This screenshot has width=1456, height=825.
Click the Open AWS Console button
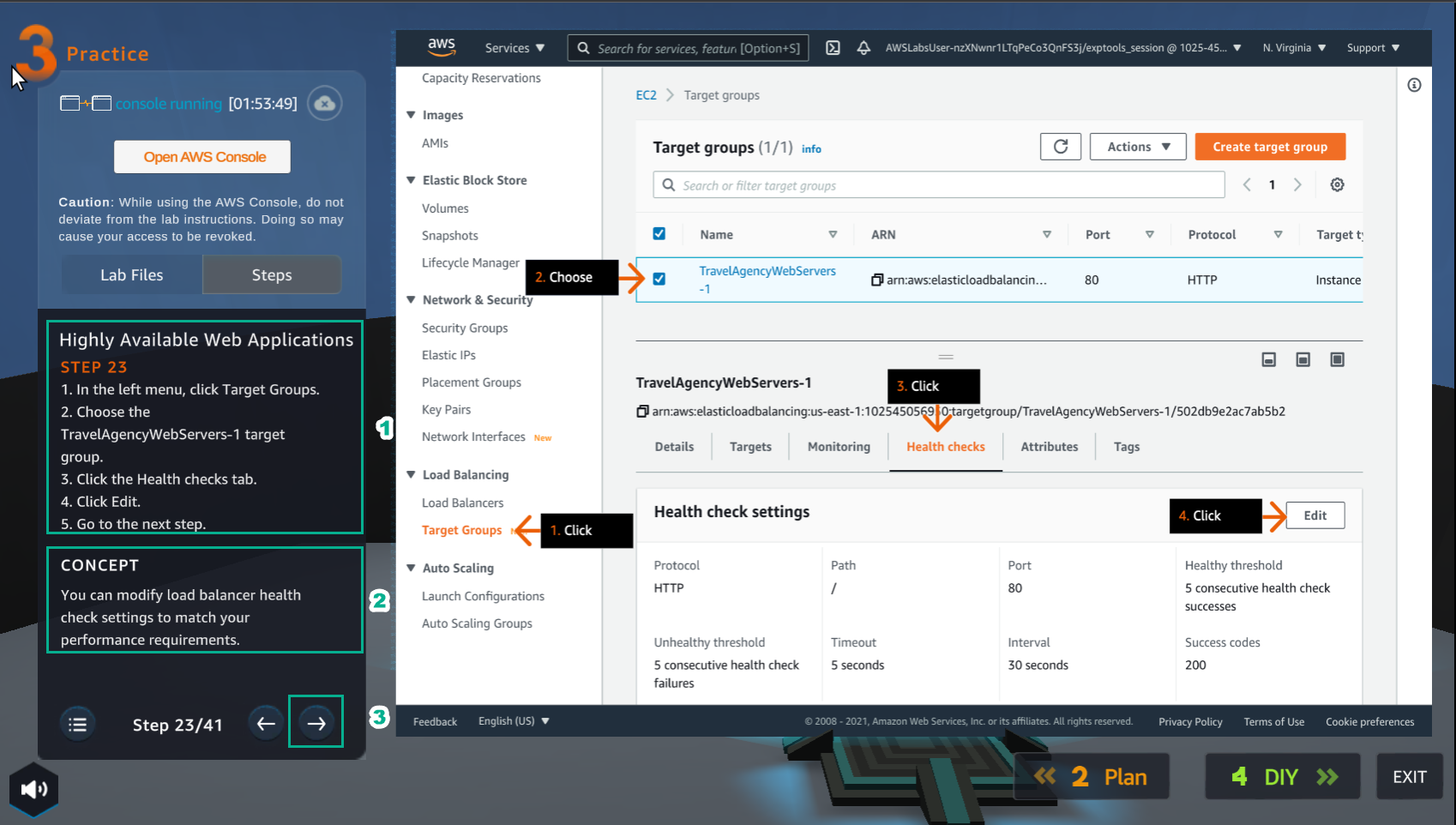(202, 157)
